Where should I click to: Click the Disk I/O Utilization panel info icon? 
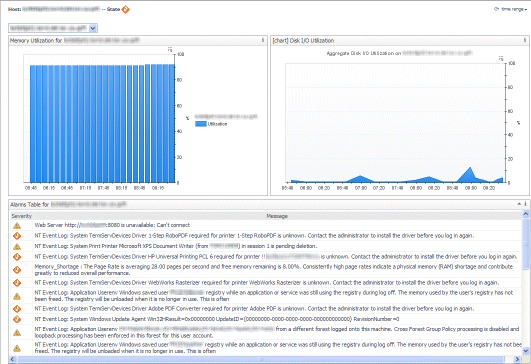tap(525, 40)
